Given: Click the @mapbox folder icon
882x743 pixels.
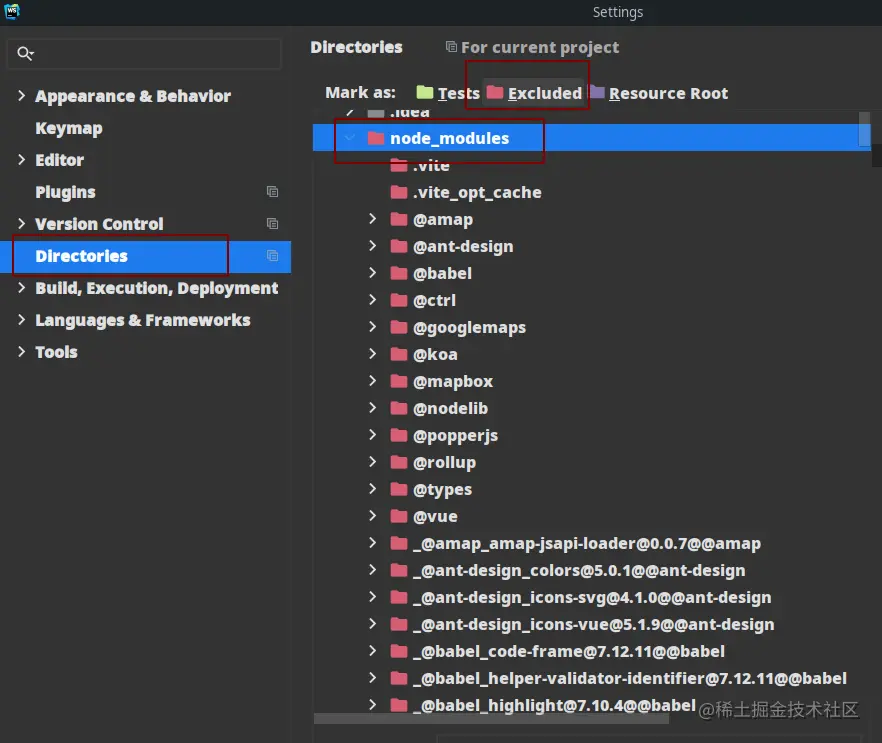Looking at the screenshot, I should (399, 381).
